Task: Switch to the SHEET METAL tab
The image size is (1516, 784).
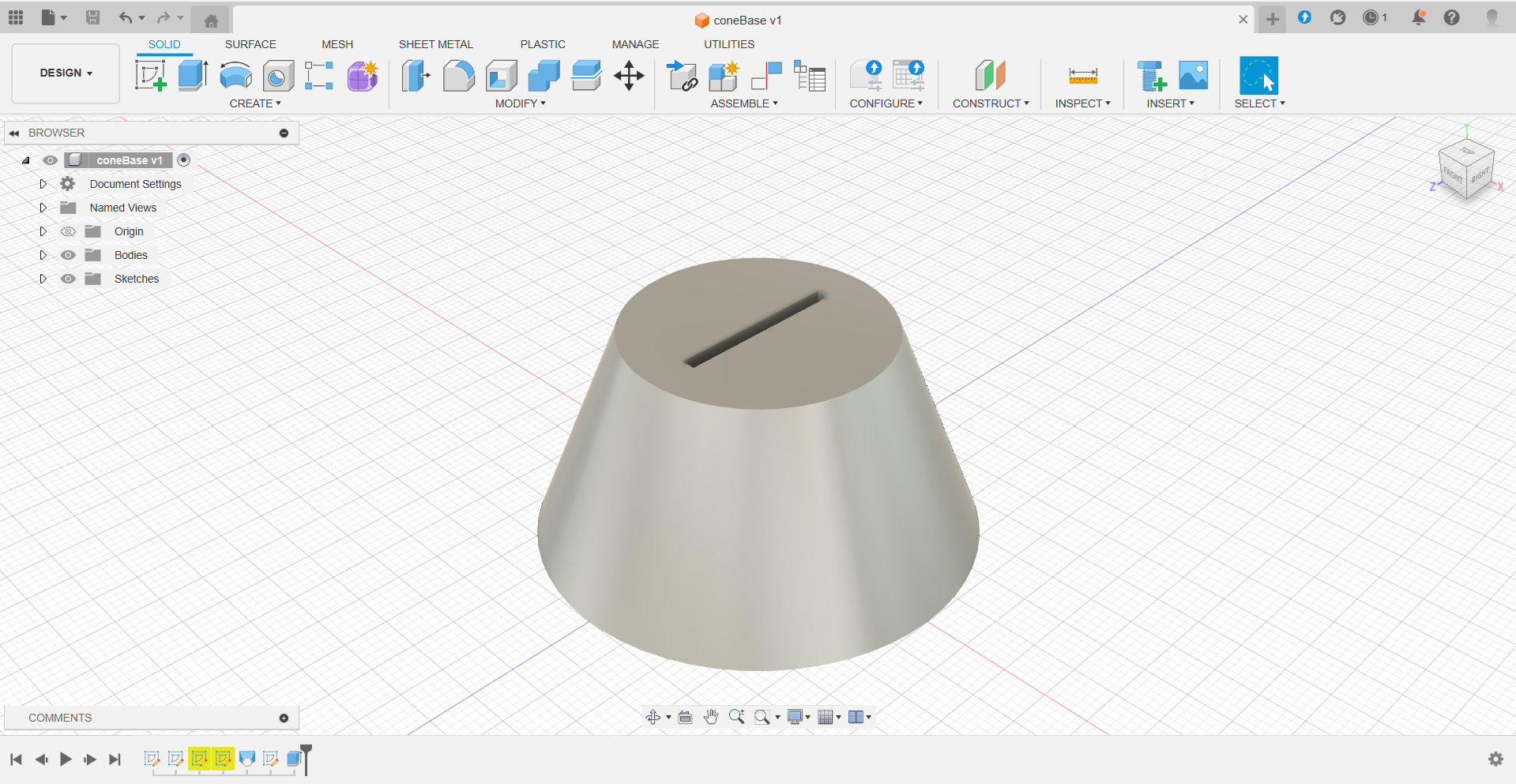Action: tap(436, 44)
